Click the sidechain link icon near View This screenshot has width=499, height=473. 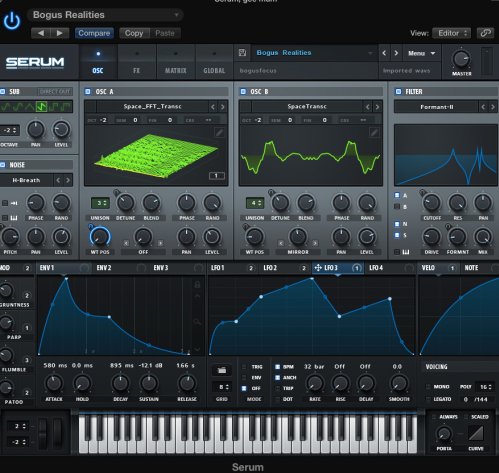point(485,33)
